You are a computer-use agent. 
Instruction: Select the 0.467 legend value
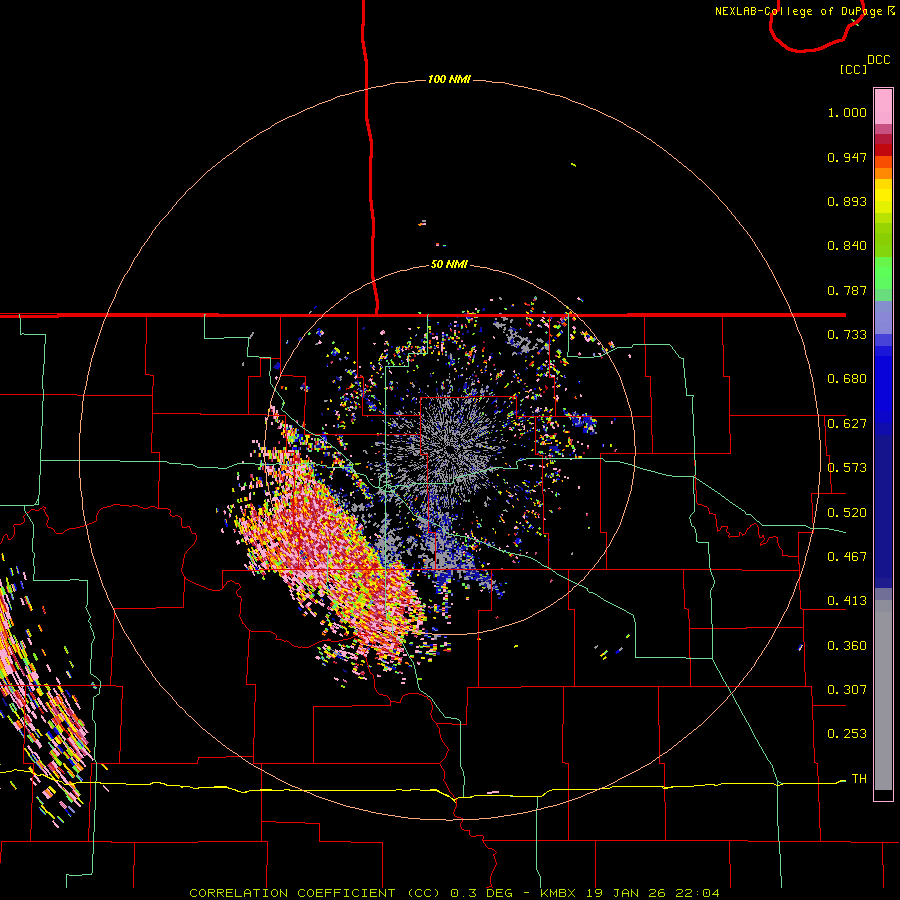(x=847, y=557)
